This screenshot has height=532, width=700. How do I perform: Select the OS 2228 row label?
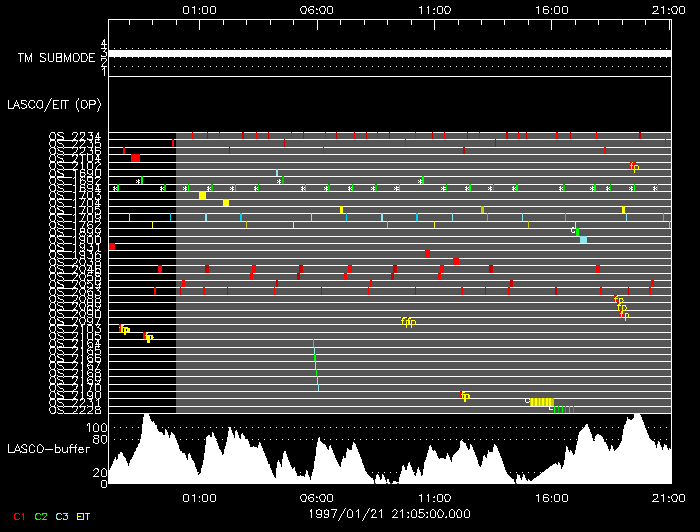coord(74,409)
